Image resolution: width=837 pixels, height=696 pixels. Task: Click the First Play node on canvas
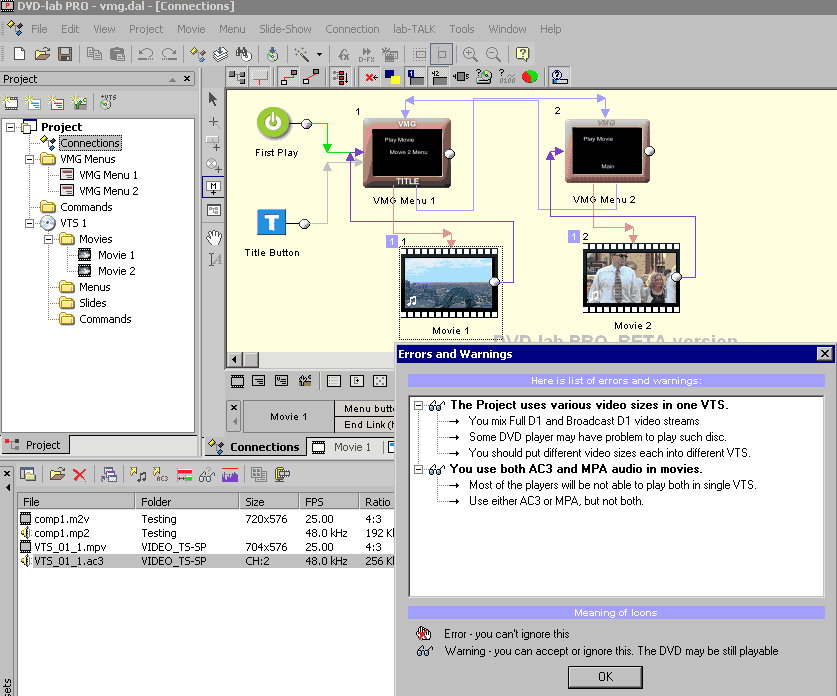(273, 123)
